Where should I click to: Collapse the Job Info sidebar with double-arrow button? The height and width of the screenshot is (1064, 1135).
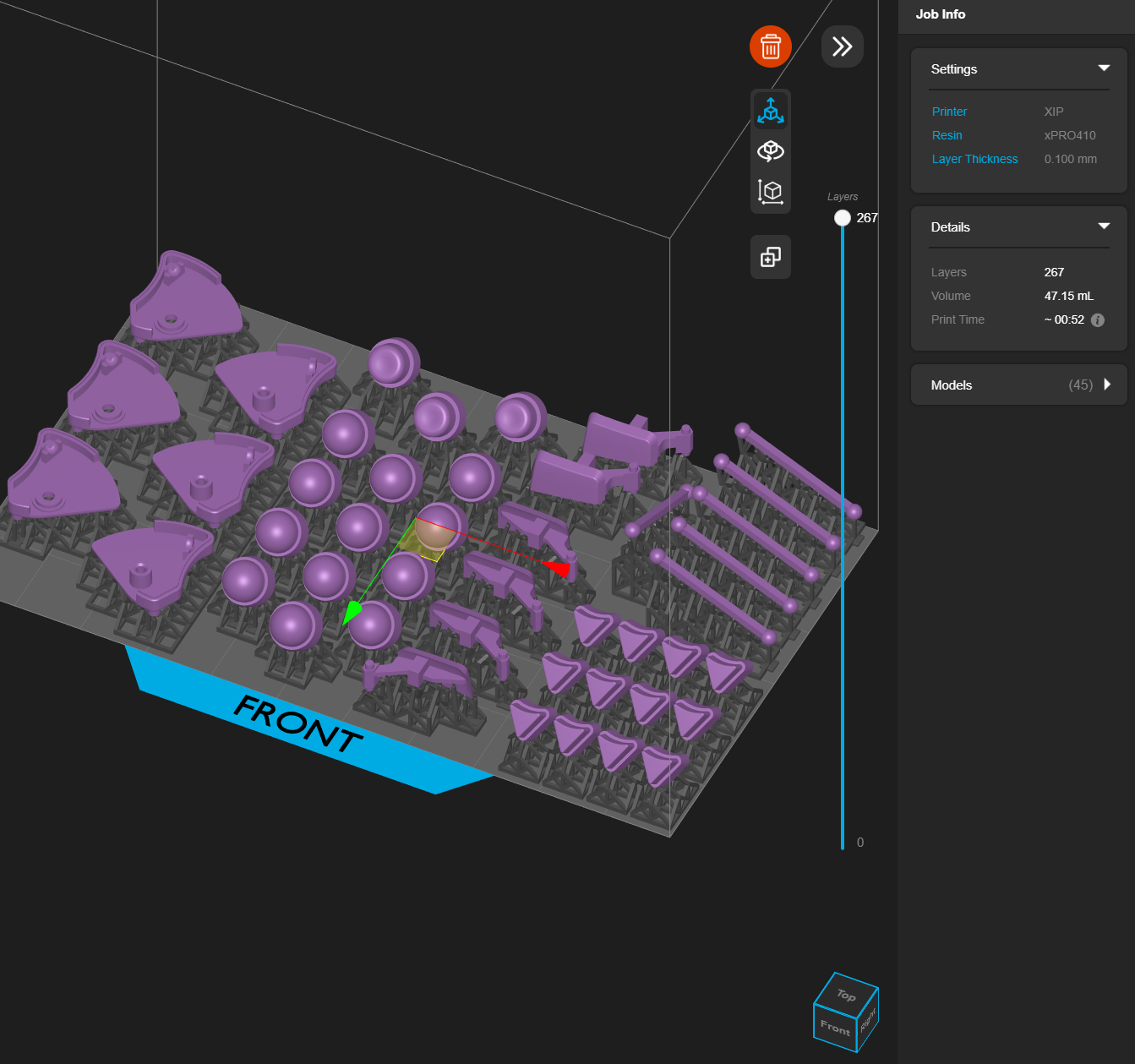point(841,46)
